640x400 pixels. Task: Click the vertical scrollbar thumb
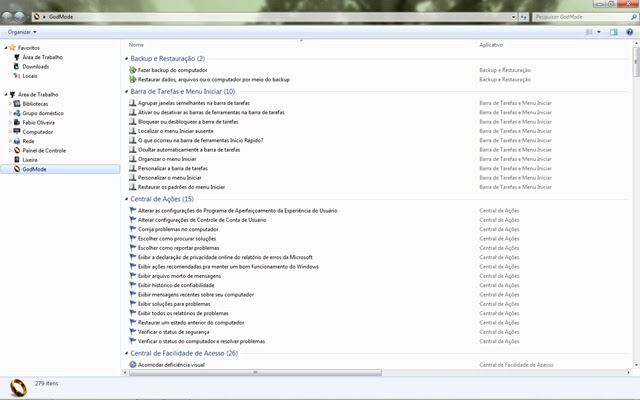click(x=636, y=62)
